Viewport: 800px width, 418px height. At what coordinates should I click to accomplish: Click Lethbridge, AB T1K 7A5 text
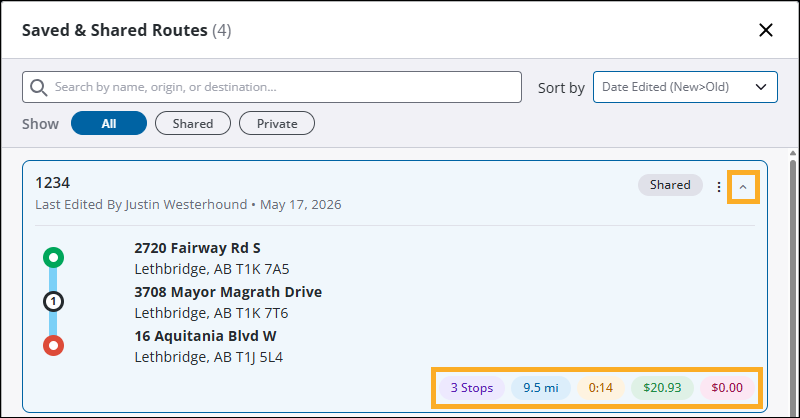[x=212, y=269]
